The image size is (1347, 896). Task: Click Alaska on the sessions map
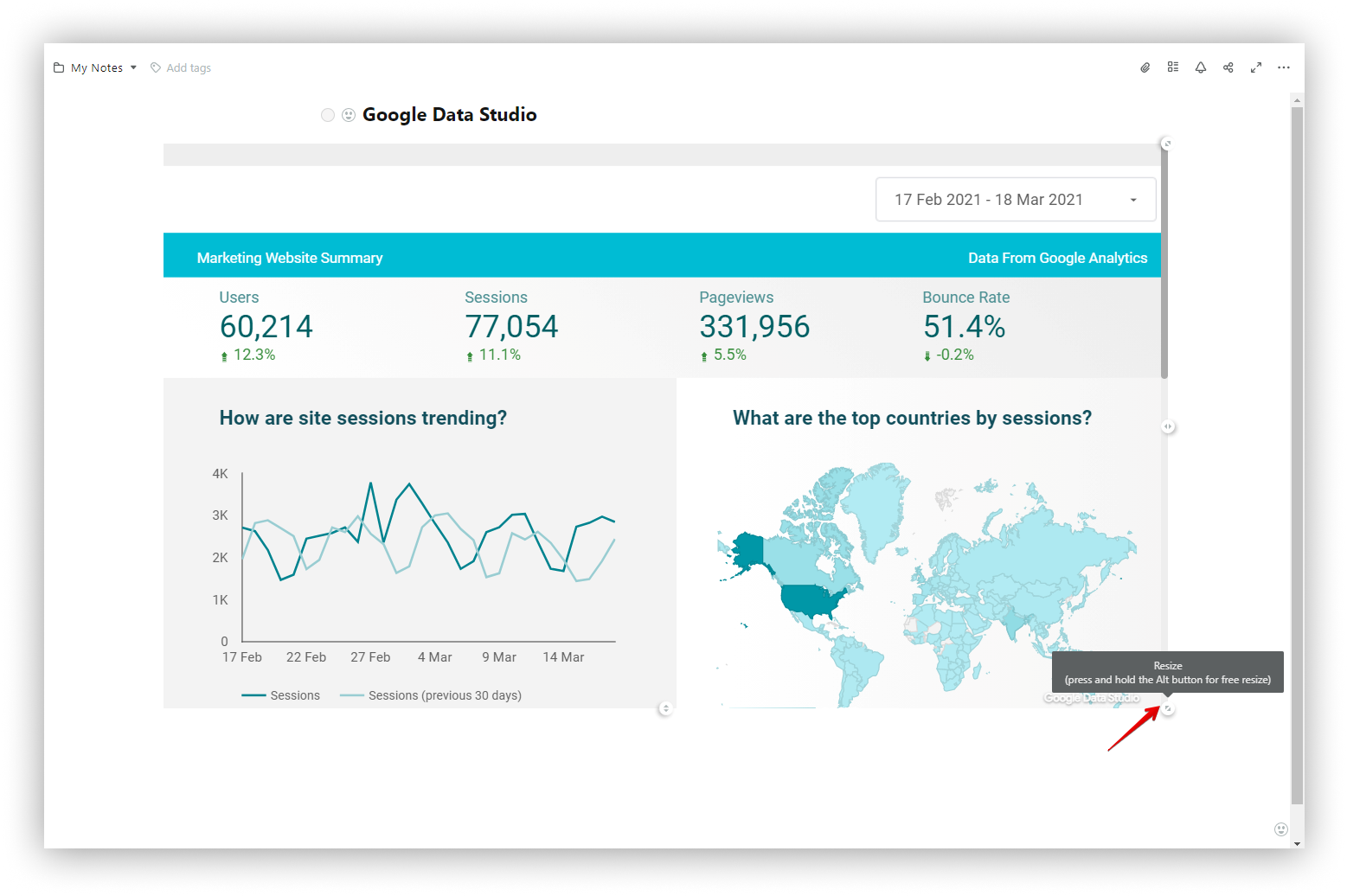coord(747,550)
